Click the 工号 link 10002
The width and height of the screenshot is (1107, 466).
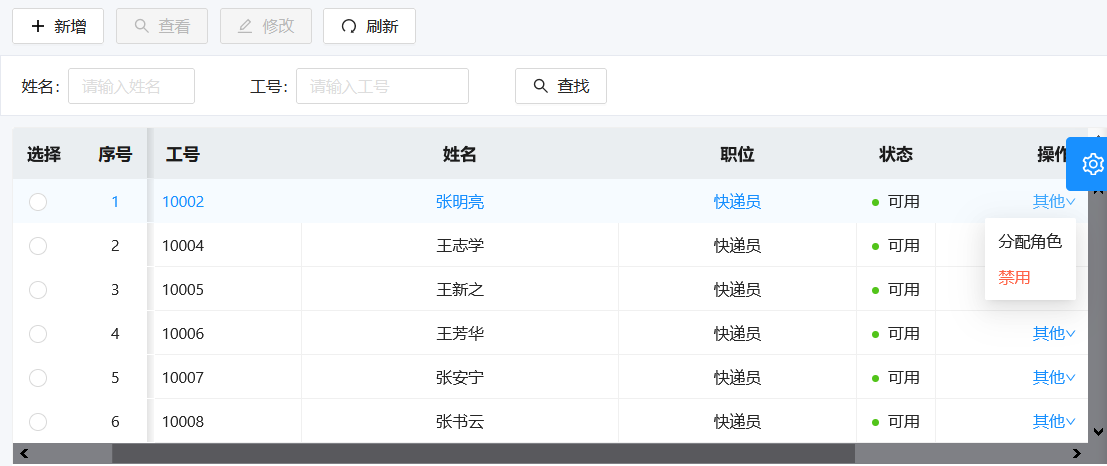[183, 202]
